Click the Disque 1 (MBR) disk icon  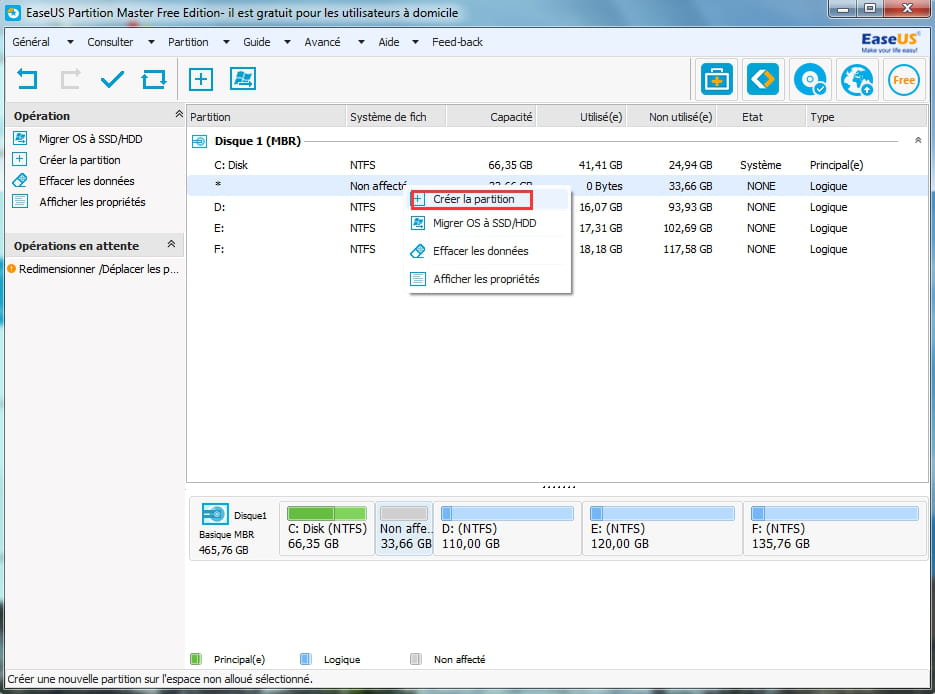pos(199,141)
